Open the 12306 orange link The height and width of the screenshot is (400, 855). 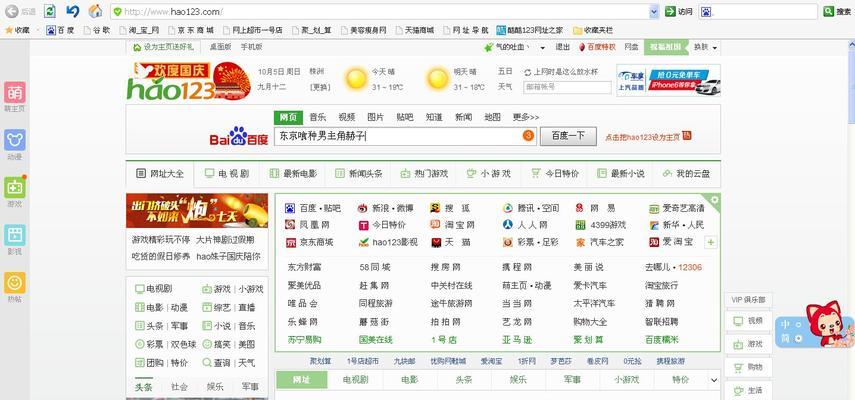point(690,267)
